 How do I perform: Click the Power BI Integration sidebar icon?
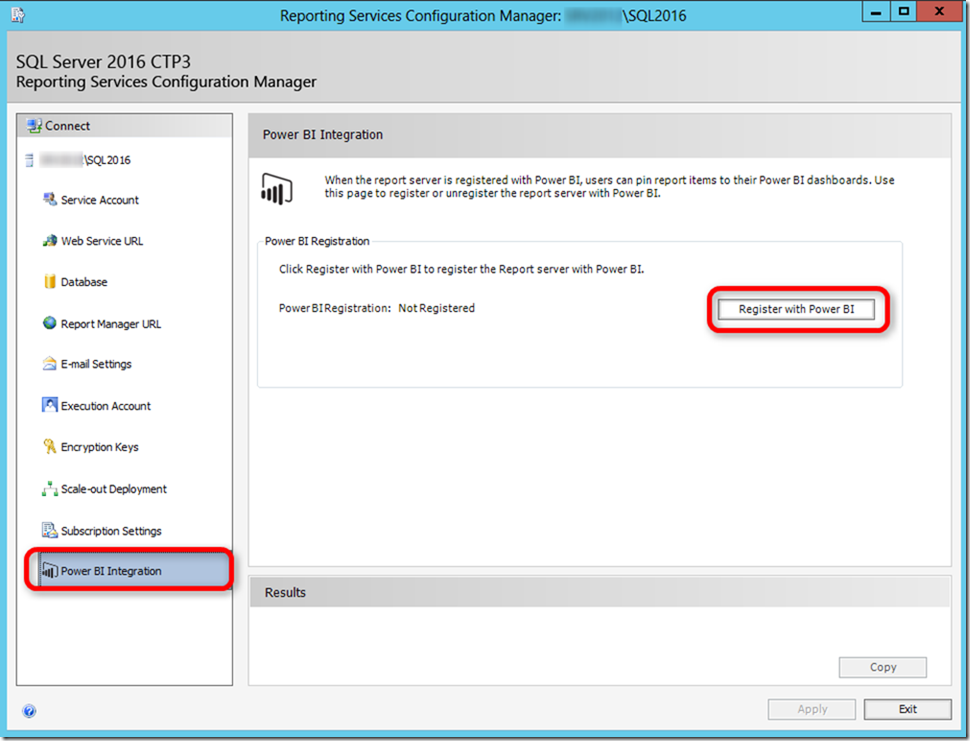point(49,571)
